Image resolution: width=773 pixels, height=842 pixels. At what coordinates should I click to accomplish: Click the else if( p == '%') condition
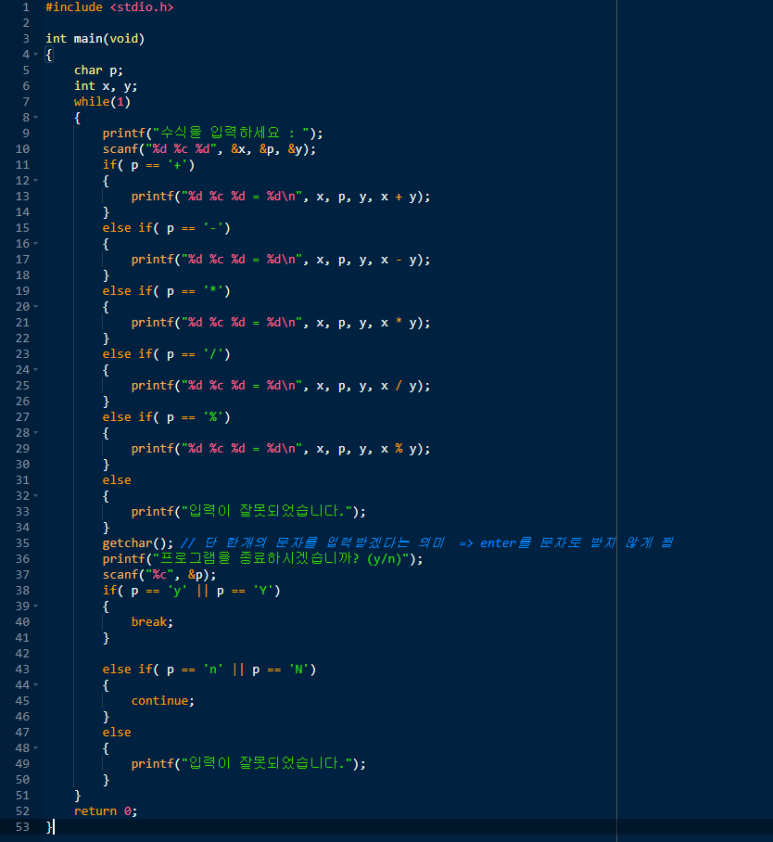click(x=166, y=417)
